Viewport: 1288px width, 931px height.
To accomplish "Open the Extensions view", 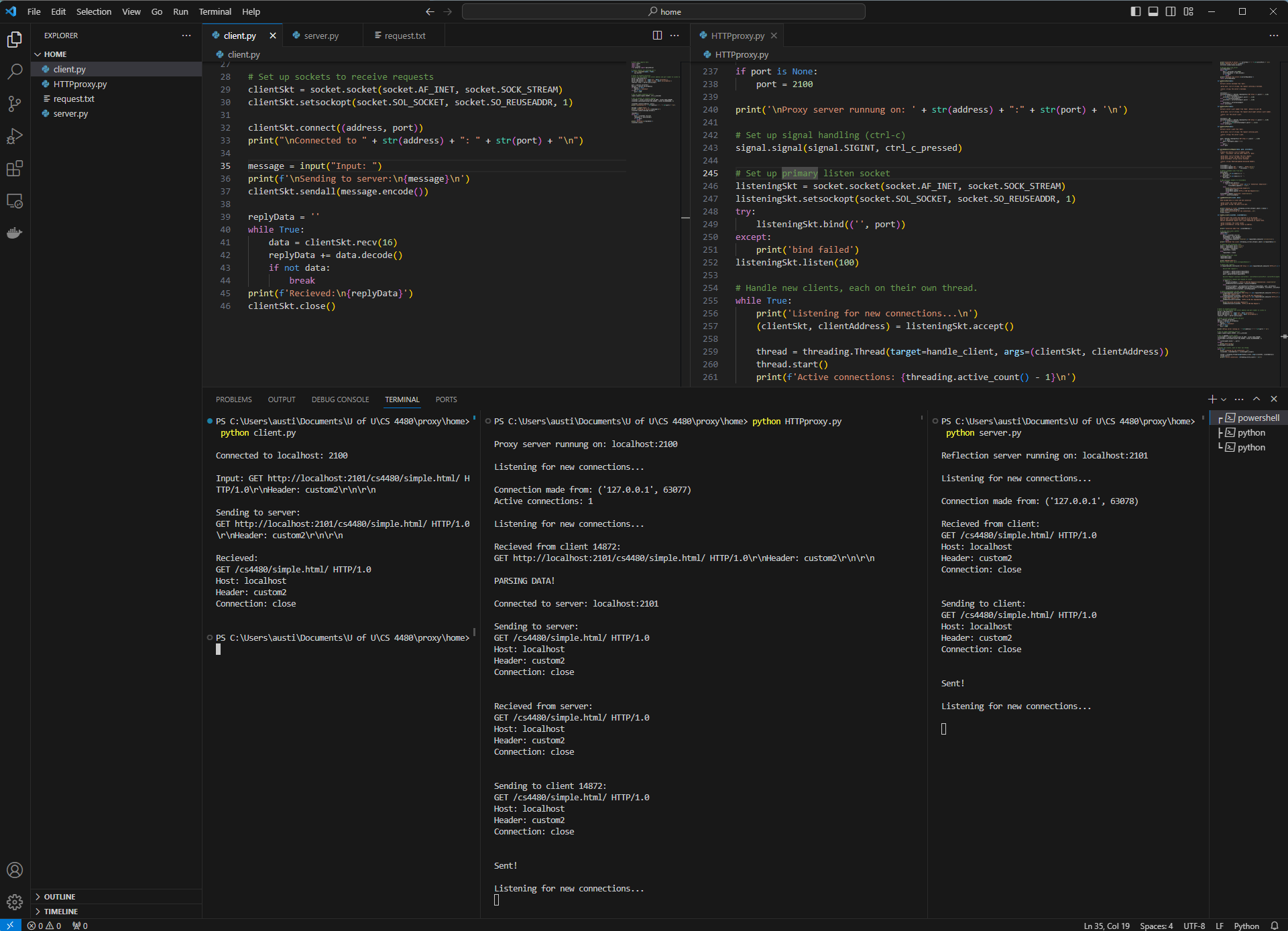I will click(x=15, y=168).
